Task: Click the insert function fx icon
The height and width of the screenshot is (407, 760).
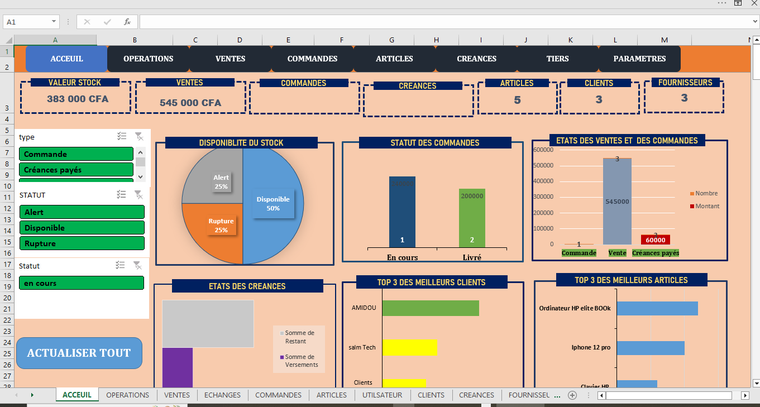Action: coord(127,22)
